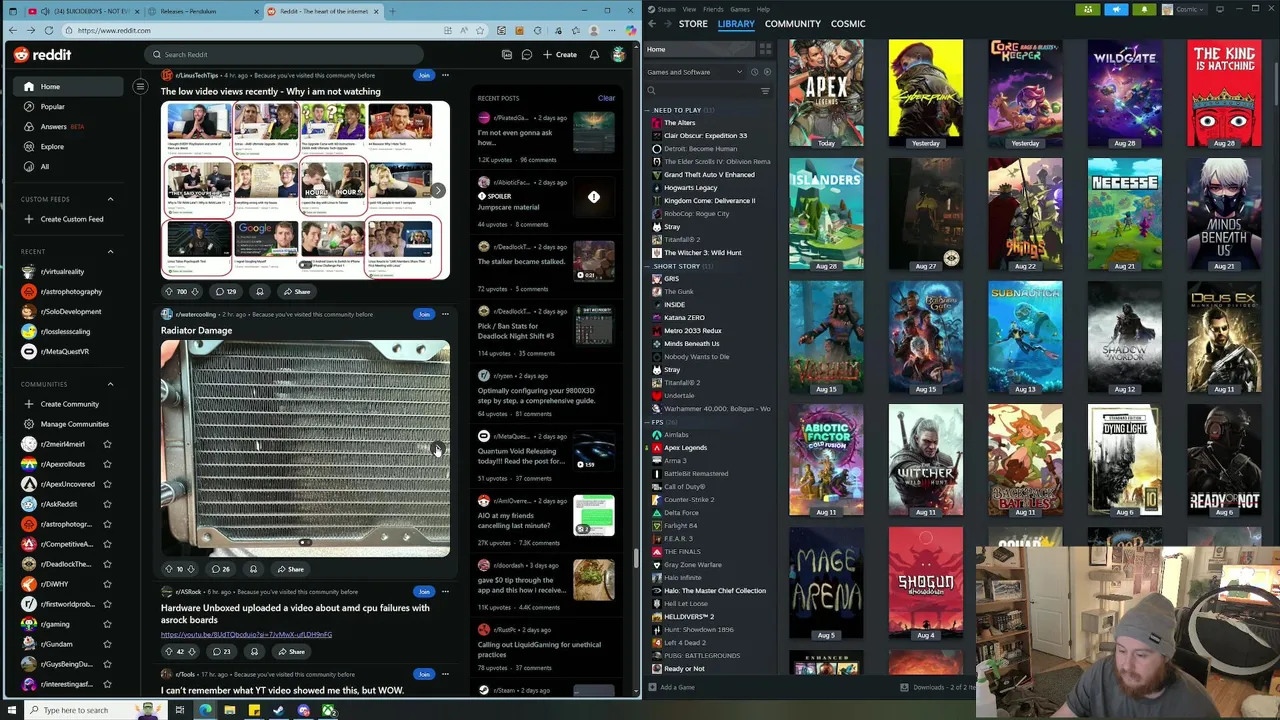The image size is (1280, 720).
Task: Star the r/DiWHY community
Action: (x=107, y=584)
